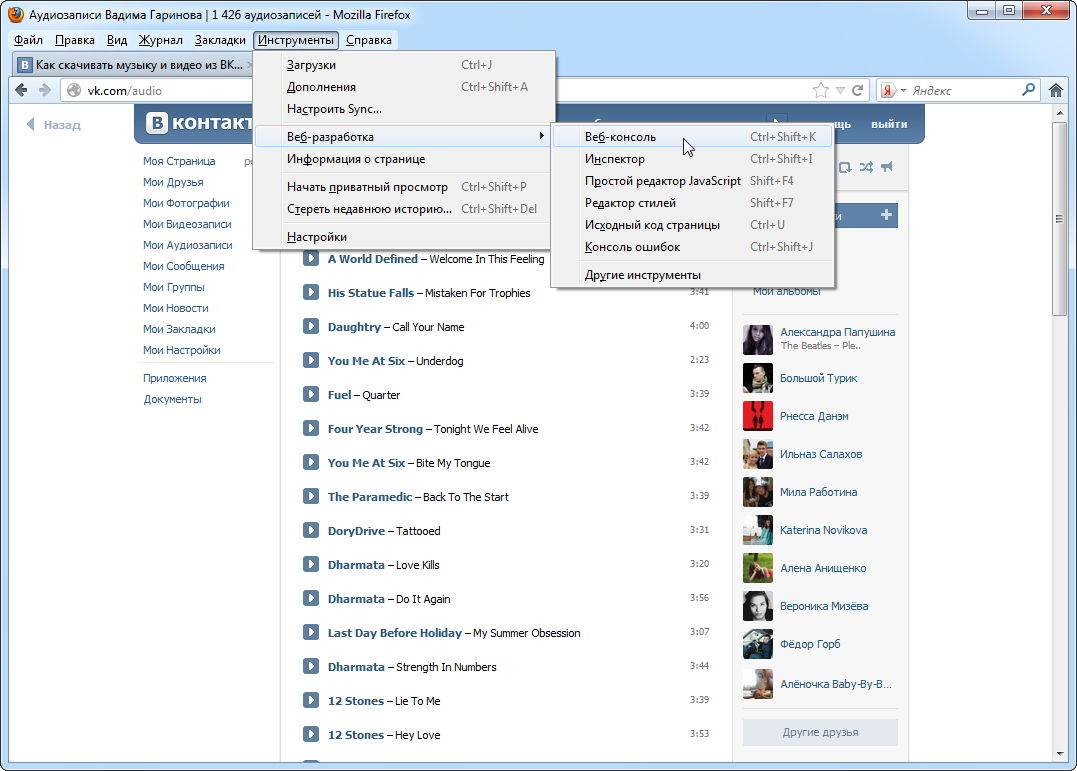
Task: Toggle shuffle mode in the audio player
Action: coord(866,167)
